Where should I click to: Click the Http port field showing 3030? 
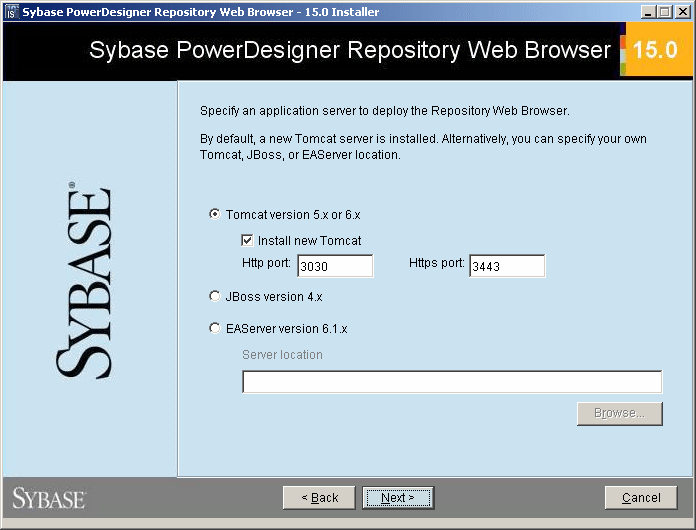[335, 266]
